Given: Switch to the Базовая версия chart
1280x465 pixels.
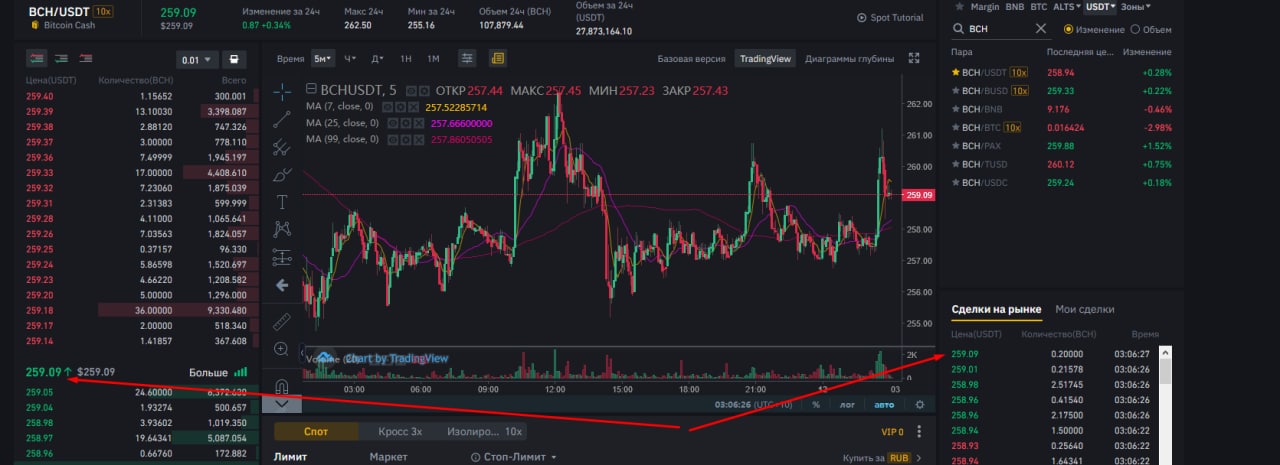Looking at the screenshot, I should (692, 59).
